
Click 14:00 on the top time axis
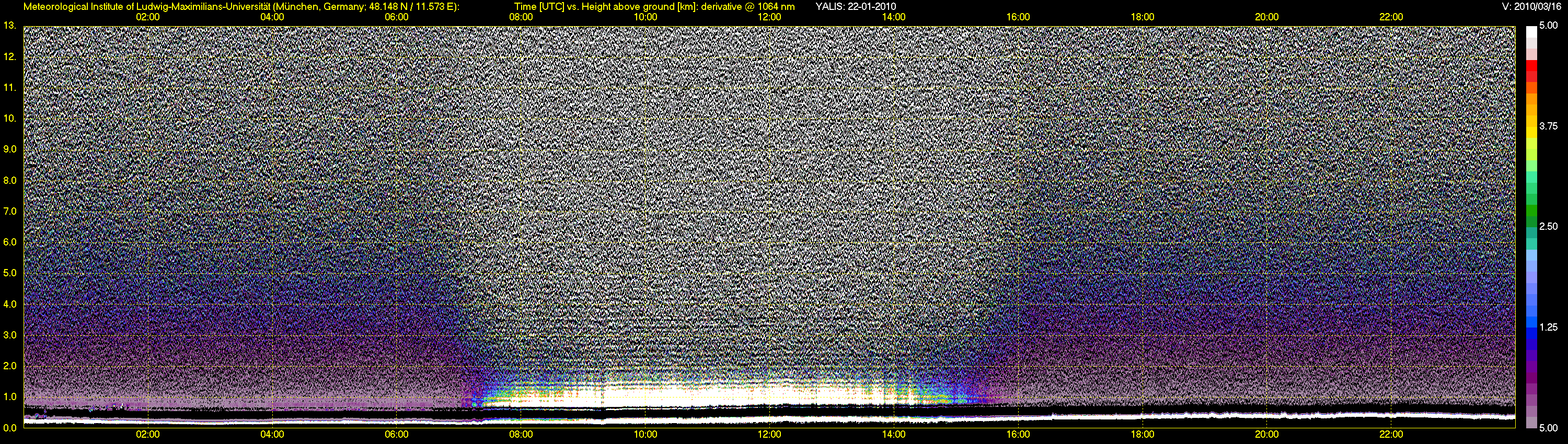[894, 17]
